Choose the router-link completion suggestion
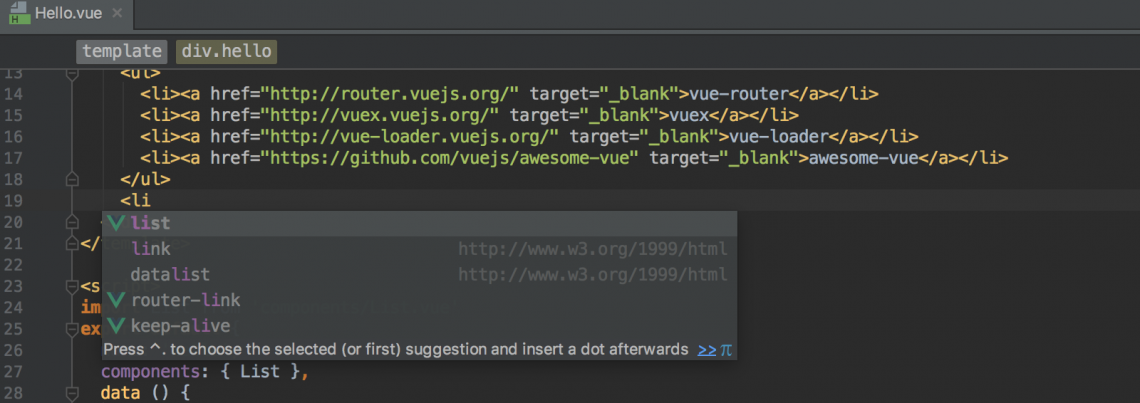 420,300
